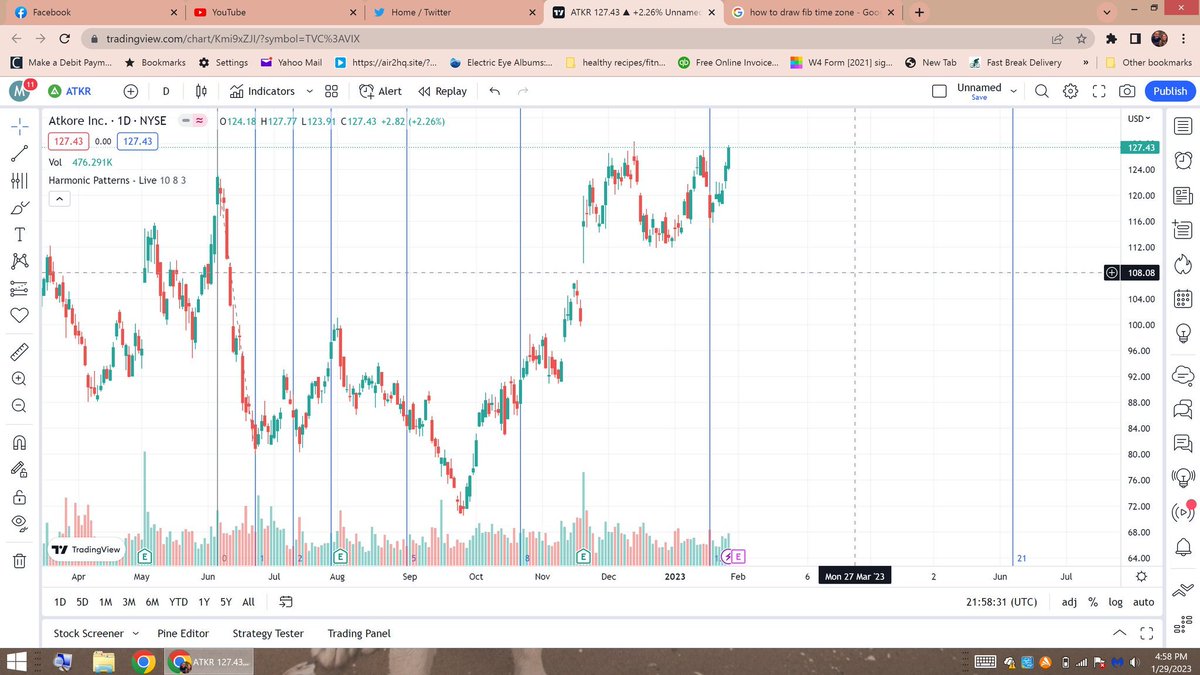Remove drawings with the trash icon

(x=19, y=560)
